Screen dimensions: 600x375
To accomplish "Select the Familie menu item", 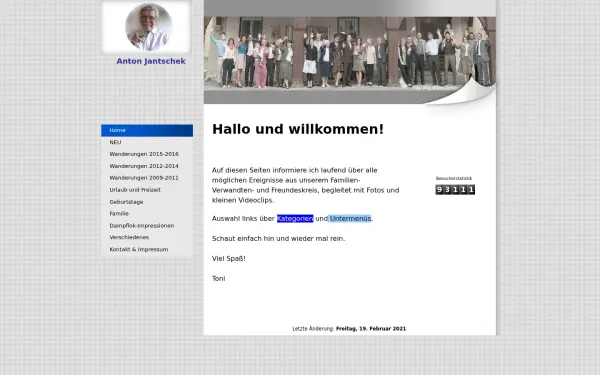I will click(x=147, y=214).
